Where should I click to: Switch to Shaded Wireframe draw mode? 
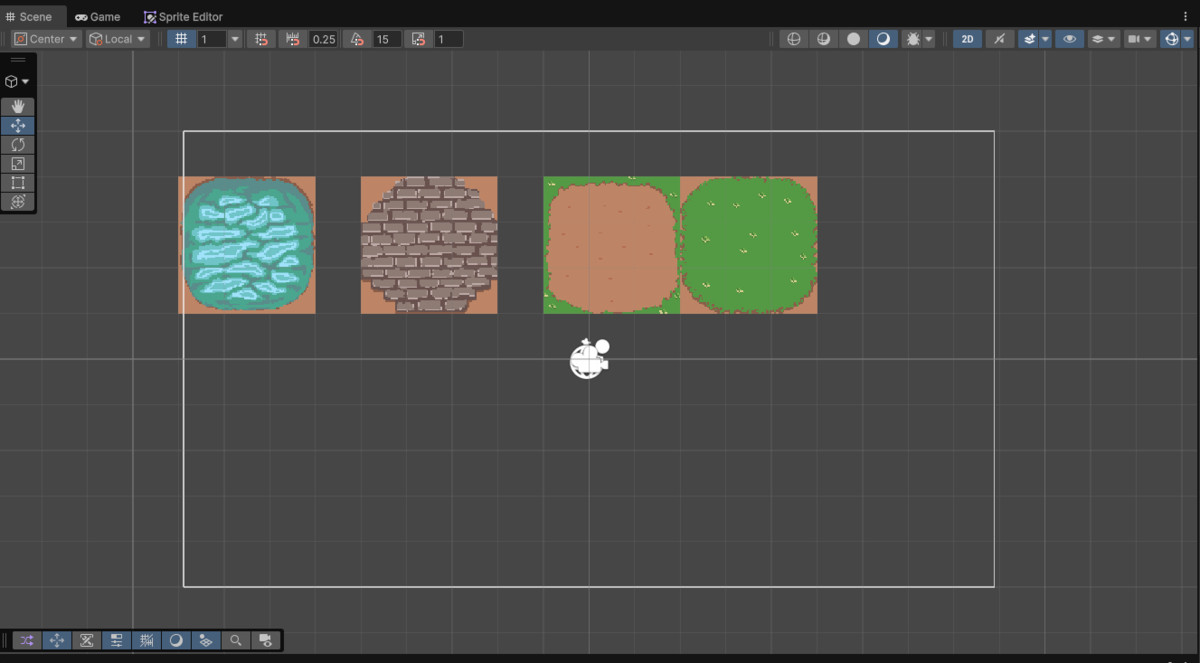click(x=824, y=39)
